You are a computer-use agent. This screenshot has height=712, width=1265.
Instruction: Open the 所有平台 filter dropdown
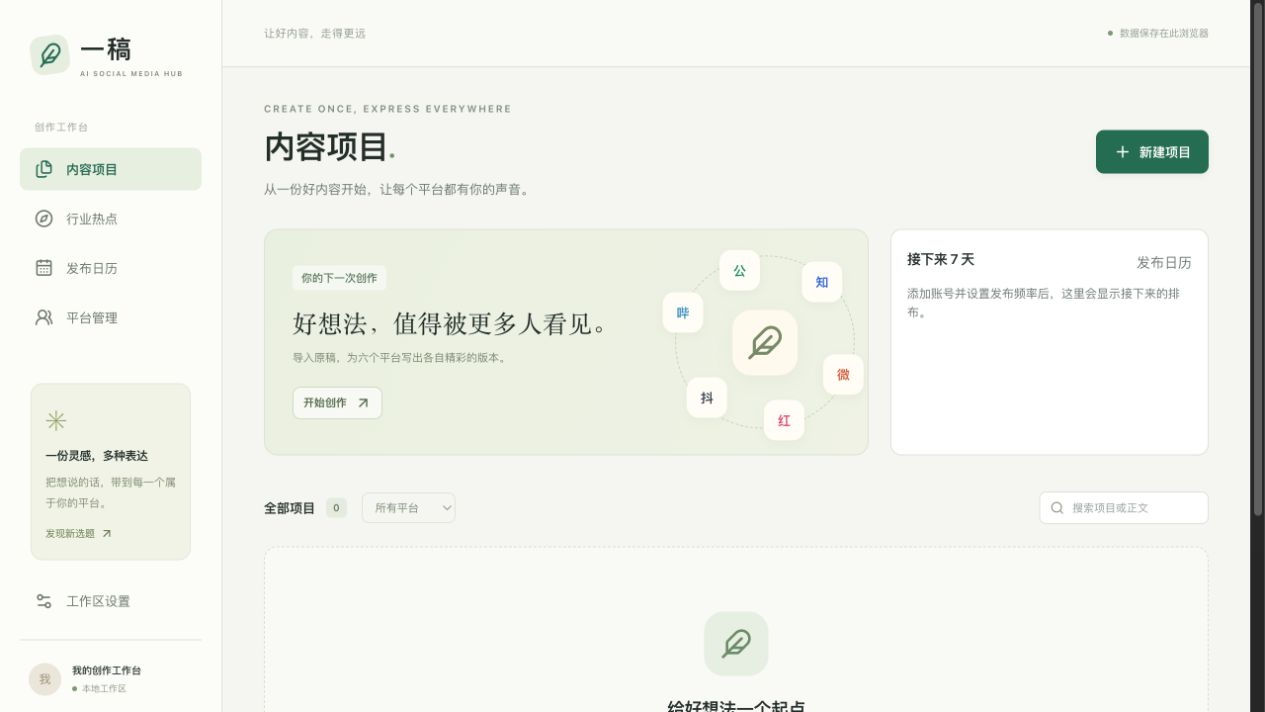tap(408, 508)
